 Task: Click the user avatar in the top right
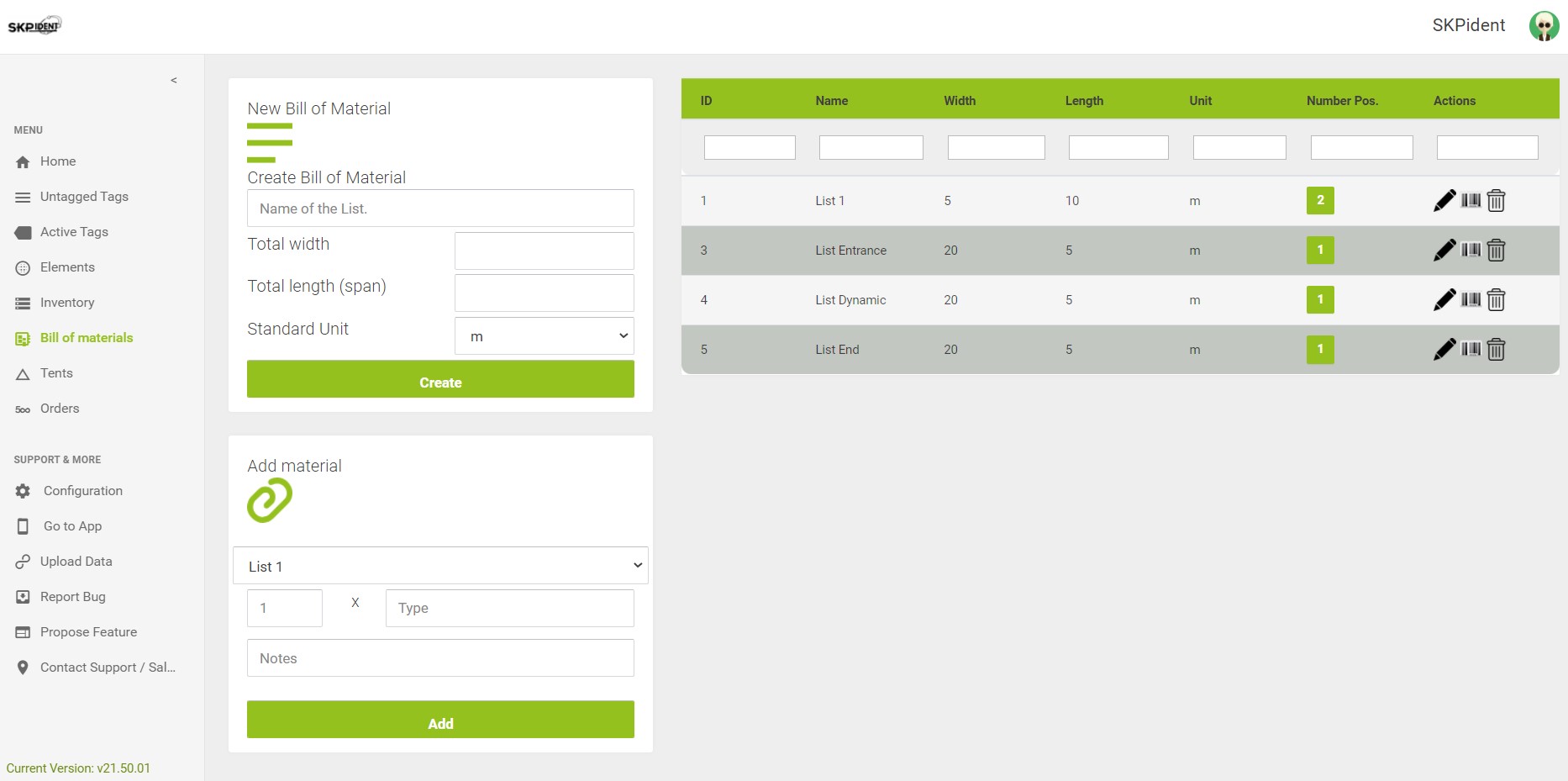1544,26
